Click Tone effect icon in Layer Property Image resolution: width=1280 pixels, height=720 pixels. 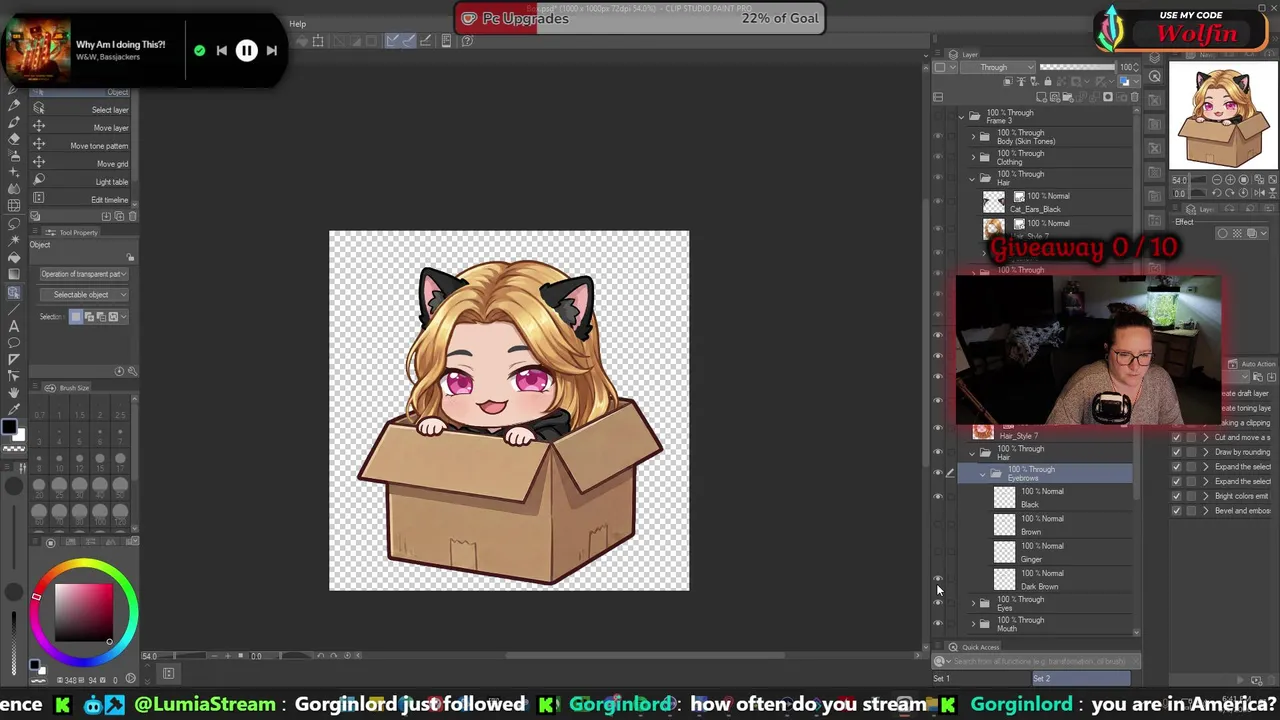[1237, 233]
